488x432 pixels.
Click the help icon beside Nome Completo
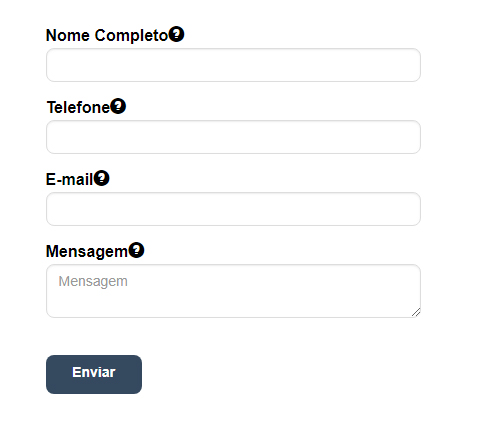pyautogui.click(x=176, y=34)
